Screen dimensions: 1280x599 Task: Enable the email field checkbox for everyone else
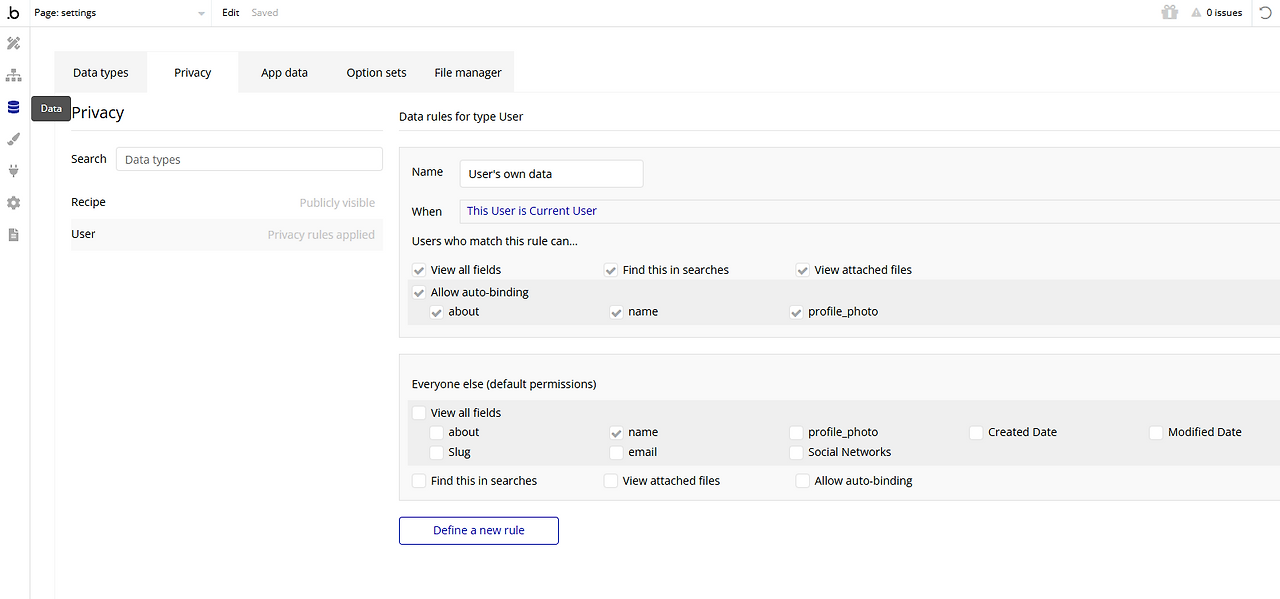pyautogui.click(x=617, y=452)
